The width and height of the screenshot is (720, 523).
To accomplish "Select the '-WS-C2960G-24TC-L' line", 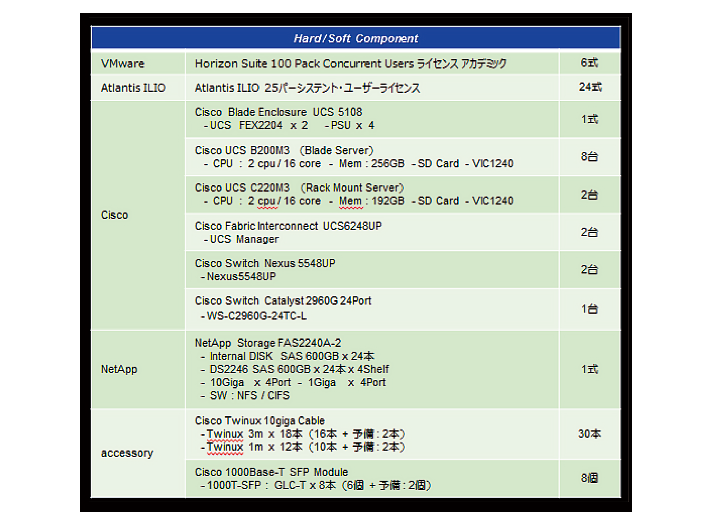I will pos(253,316).
